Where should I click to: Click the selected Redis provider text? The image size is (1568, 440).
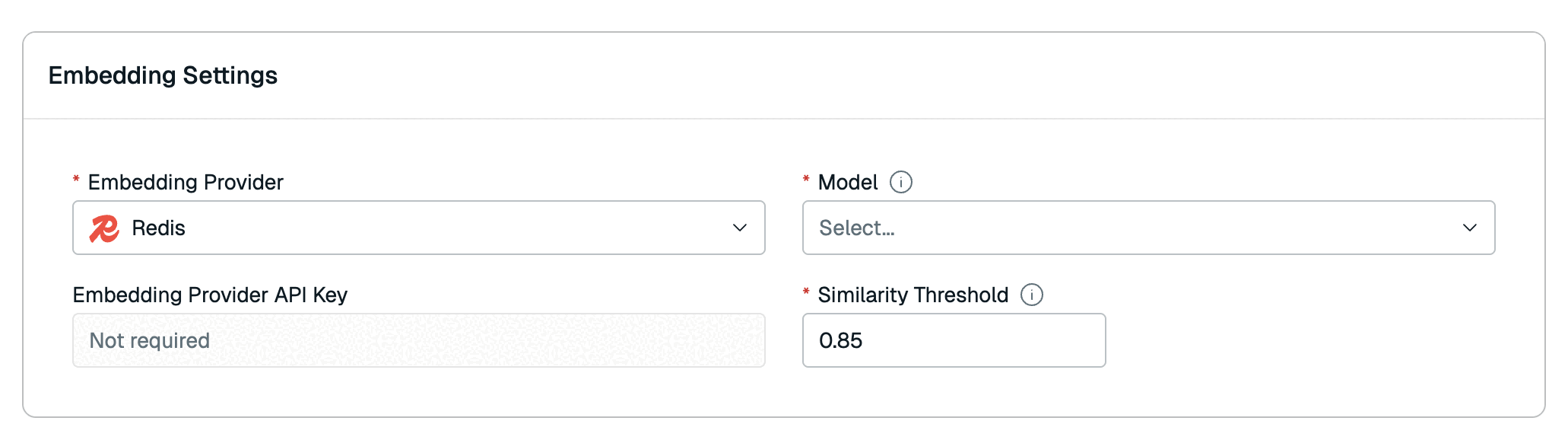coord(158,228)
